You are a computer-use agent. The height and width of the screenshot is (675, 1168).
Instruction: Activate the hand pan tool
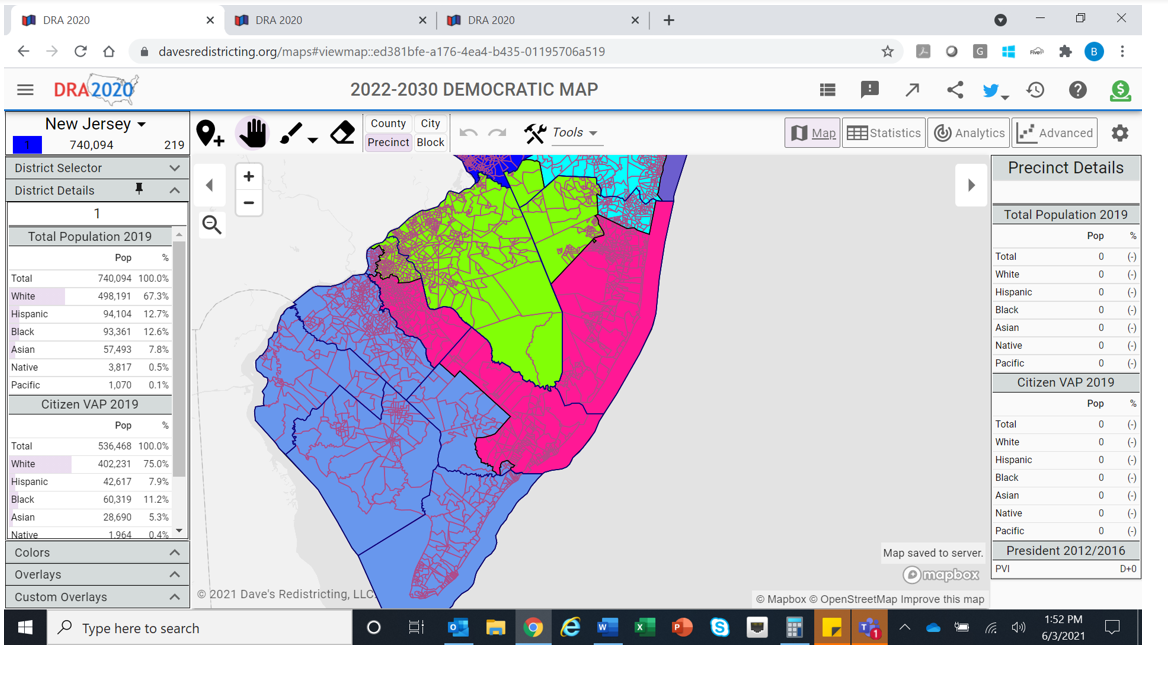click(252, 133)
